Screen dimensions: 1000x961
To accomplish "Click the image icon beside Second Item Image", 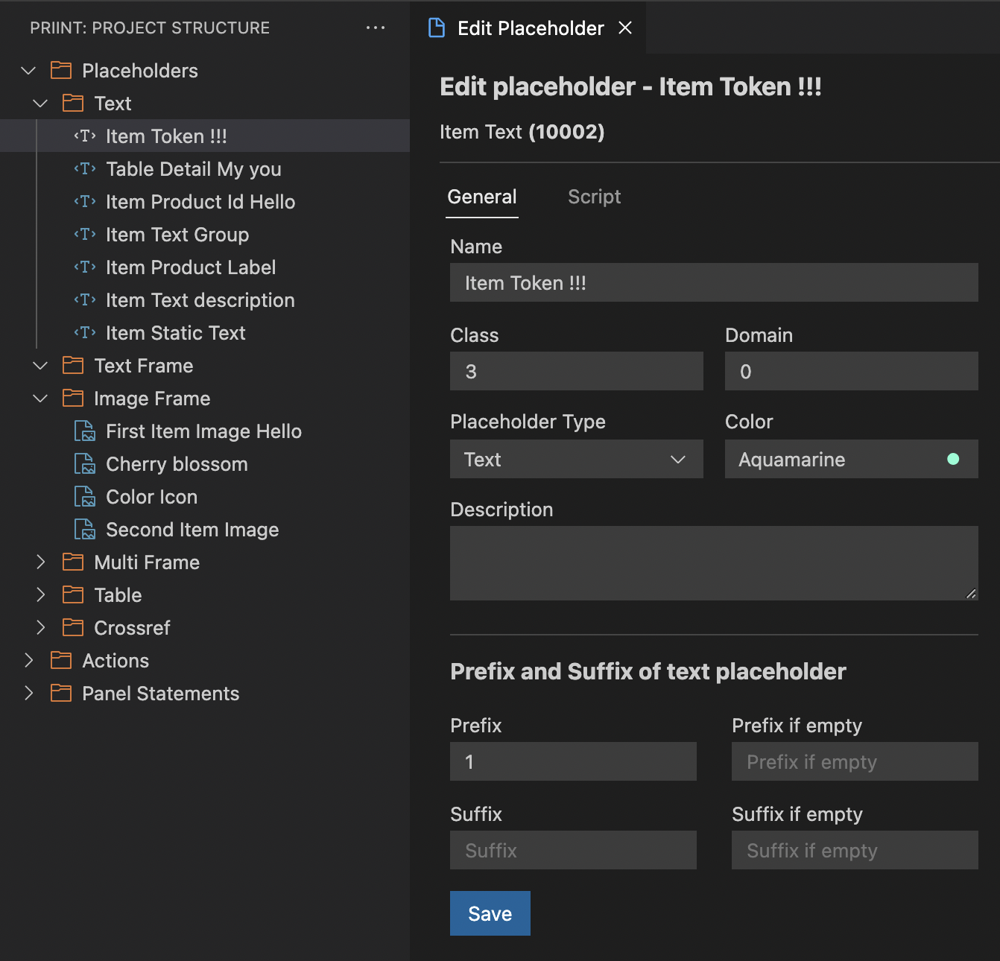I will point(85,529).
